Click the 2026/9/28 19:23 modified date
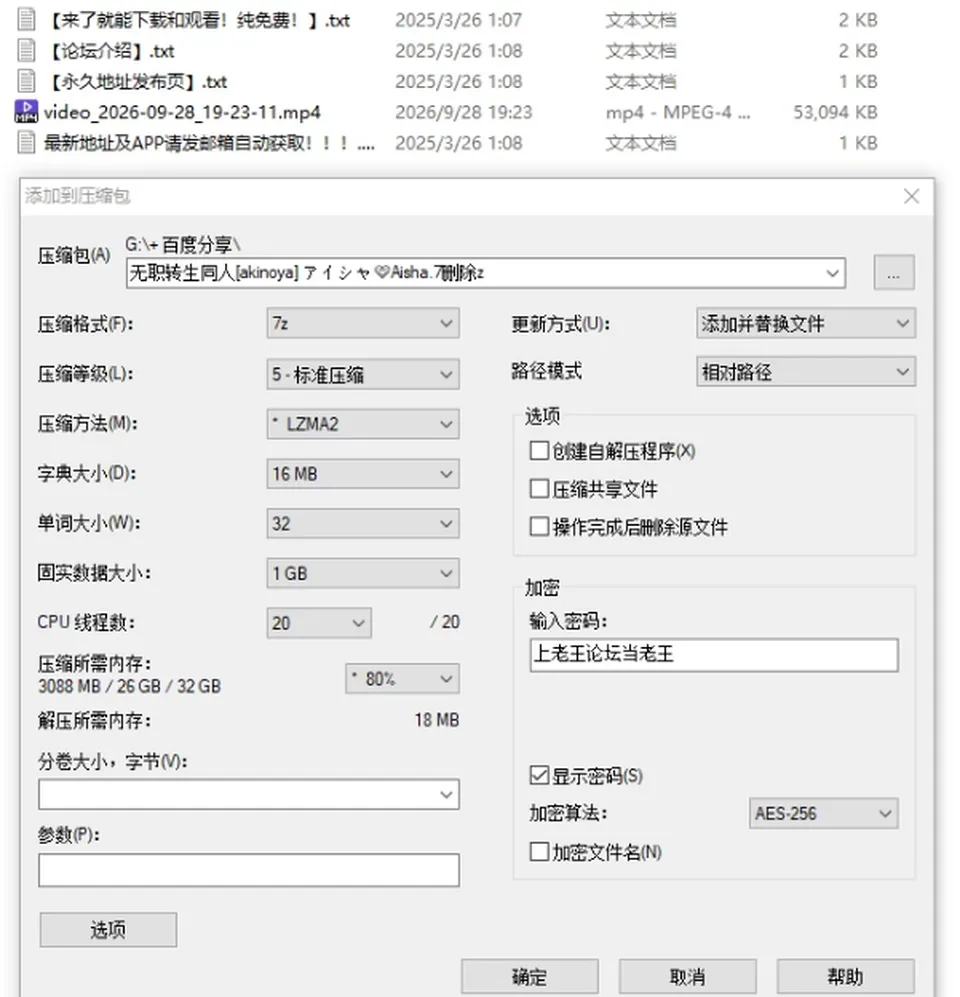 [463, 113]
